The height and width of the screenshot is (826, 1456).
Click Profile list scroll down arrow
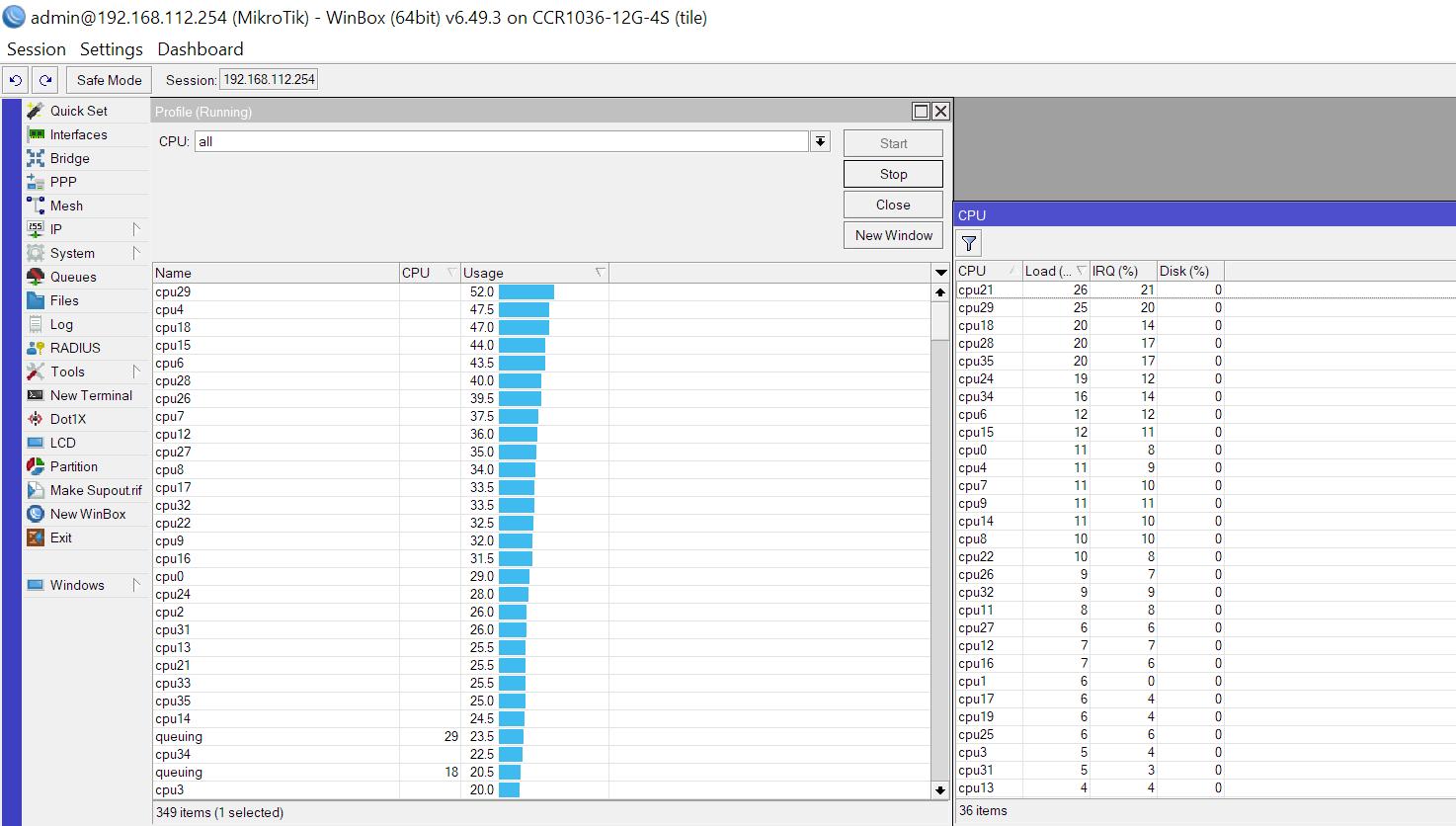pyautogui.click(x=940, y=789)
